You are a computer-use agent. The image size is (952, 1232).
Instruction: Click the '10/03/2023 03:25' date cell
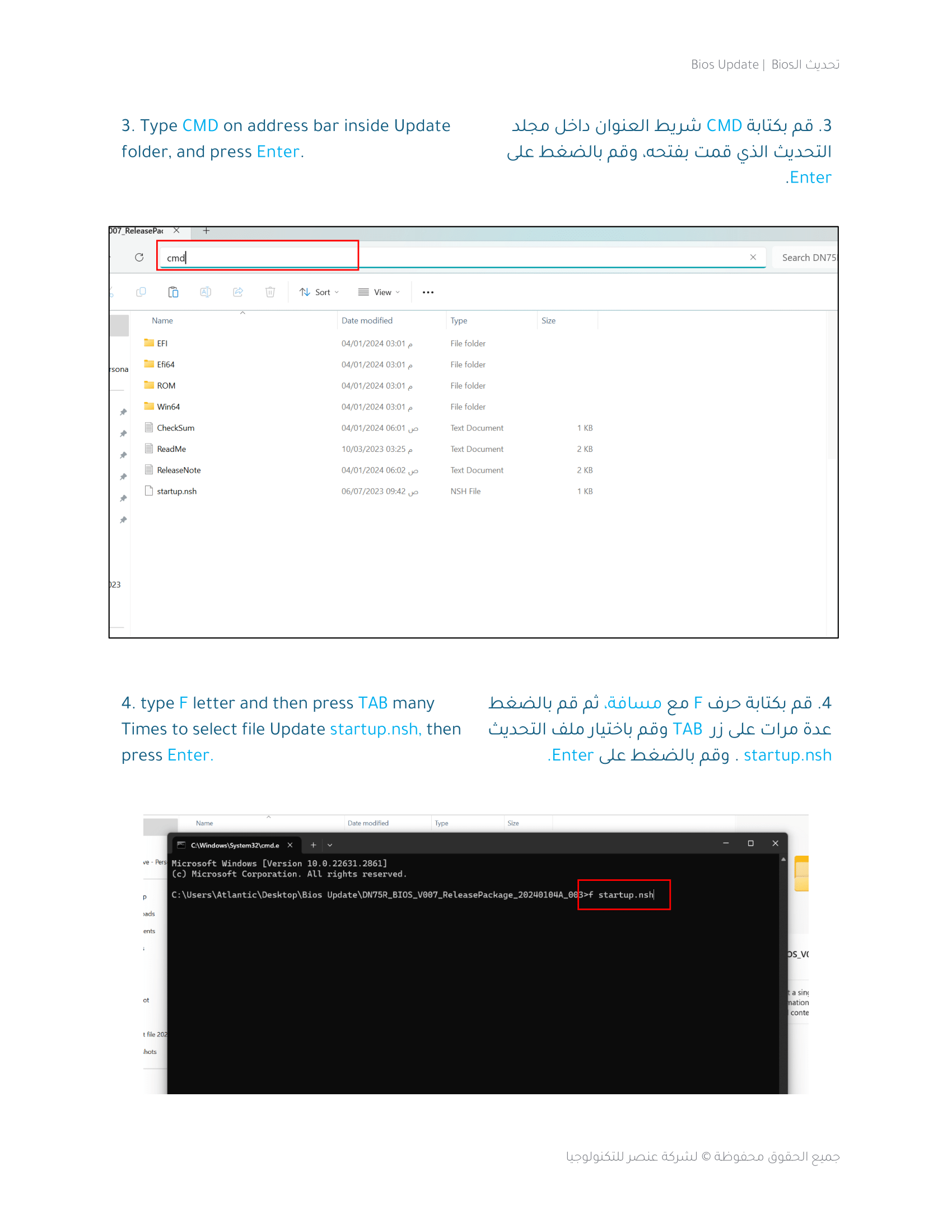pos(377,449)
